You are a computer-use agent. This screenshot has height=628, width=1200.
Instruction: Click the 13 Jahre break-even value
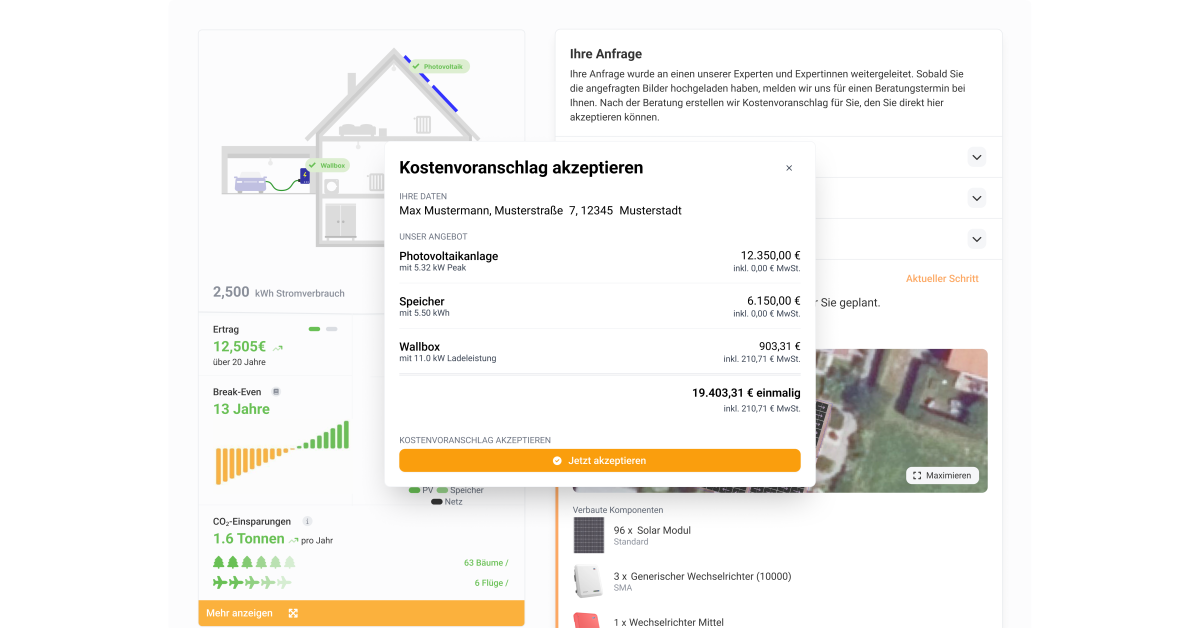tap(241, 409)
